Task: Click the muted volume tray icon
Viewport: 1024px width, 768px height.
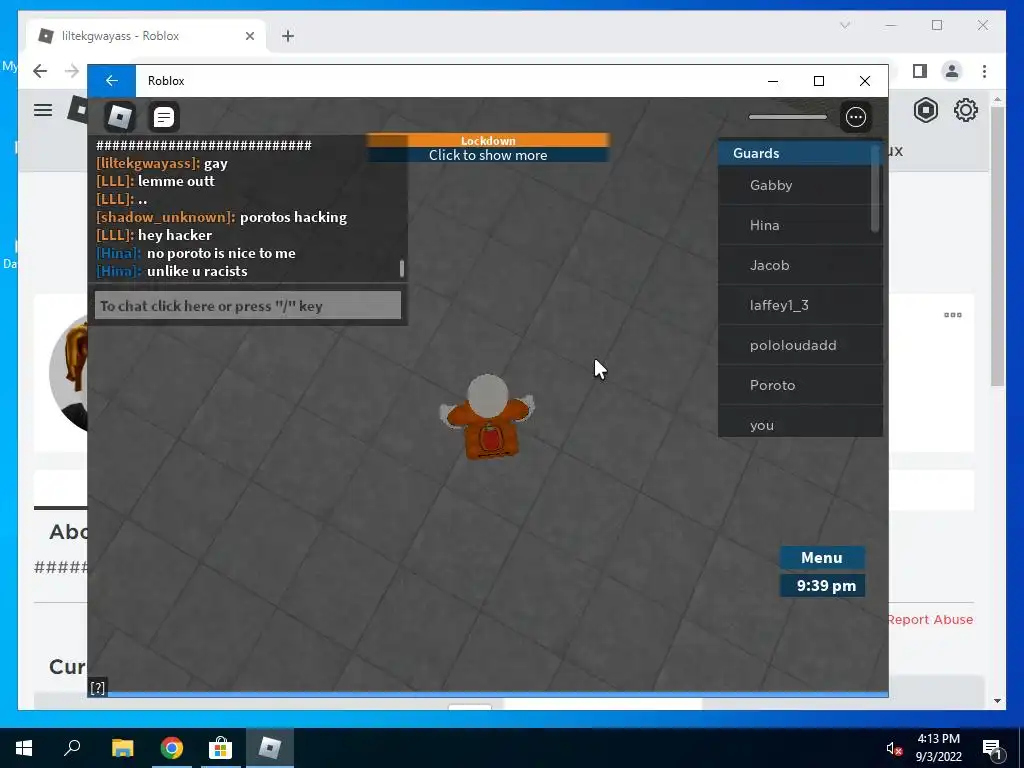Action: tap(894, 748)
